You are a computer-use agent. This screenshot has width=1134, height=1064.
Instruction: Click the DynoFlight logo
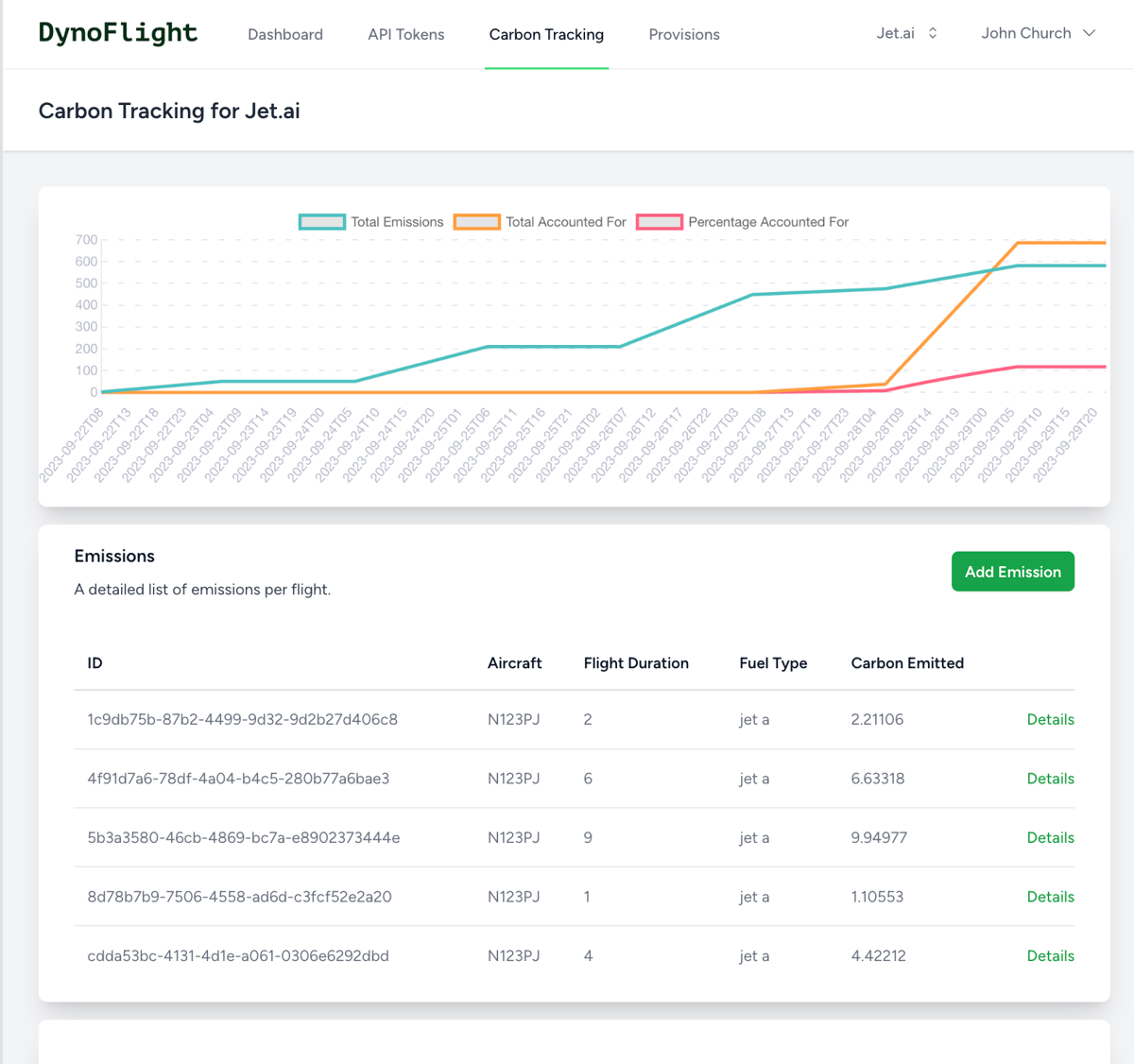pos(117,32)
